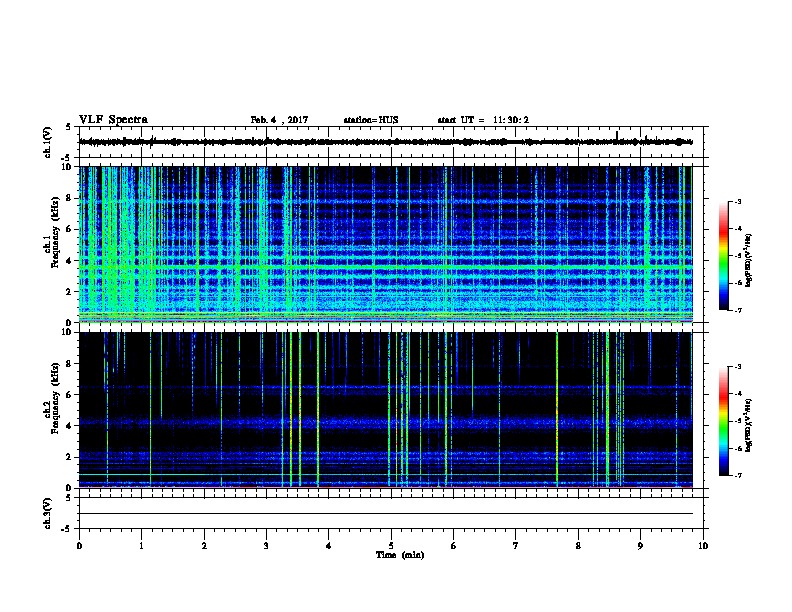
Task: Click the "-3" label on the ch.1 color bar
Action: click(x=737, y=201)
